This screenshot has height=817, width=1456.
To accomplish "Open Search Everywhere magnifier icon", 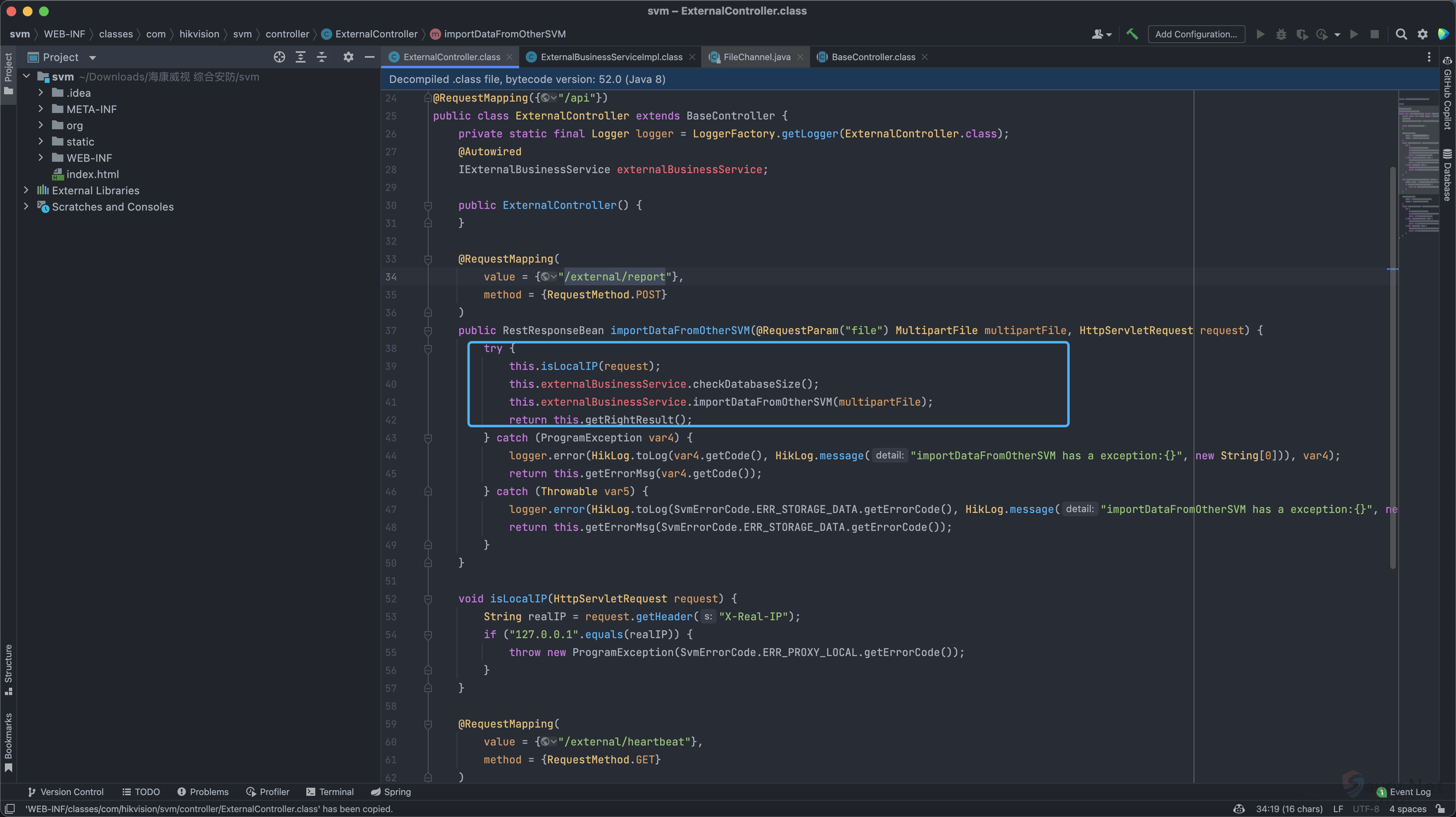I will click(1401, 34).
